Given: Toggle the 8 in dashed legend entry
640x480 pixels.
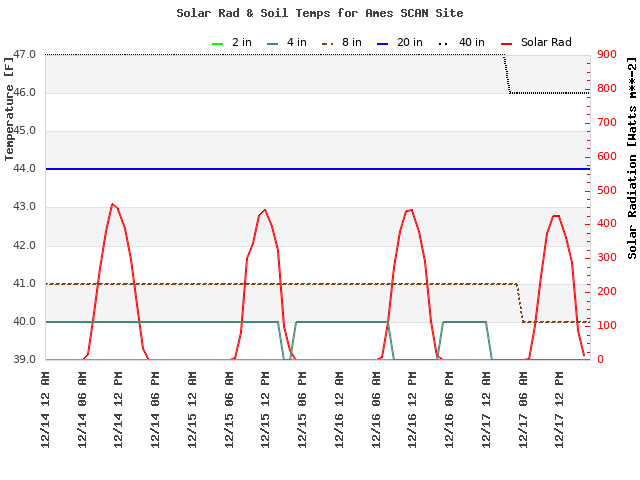Looking at the screenshot, I should (x=341, y=43).
